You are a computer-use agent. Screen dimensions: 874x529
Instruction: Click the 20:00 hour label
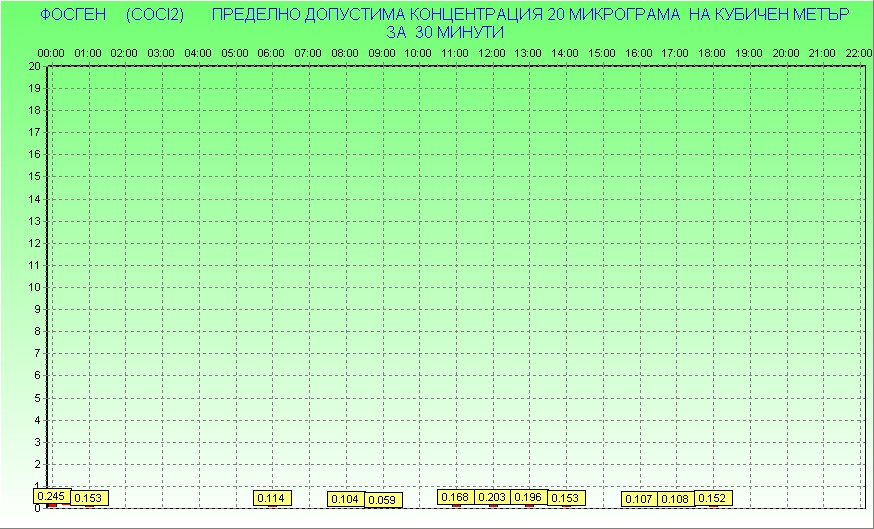(x=786, y=54)
